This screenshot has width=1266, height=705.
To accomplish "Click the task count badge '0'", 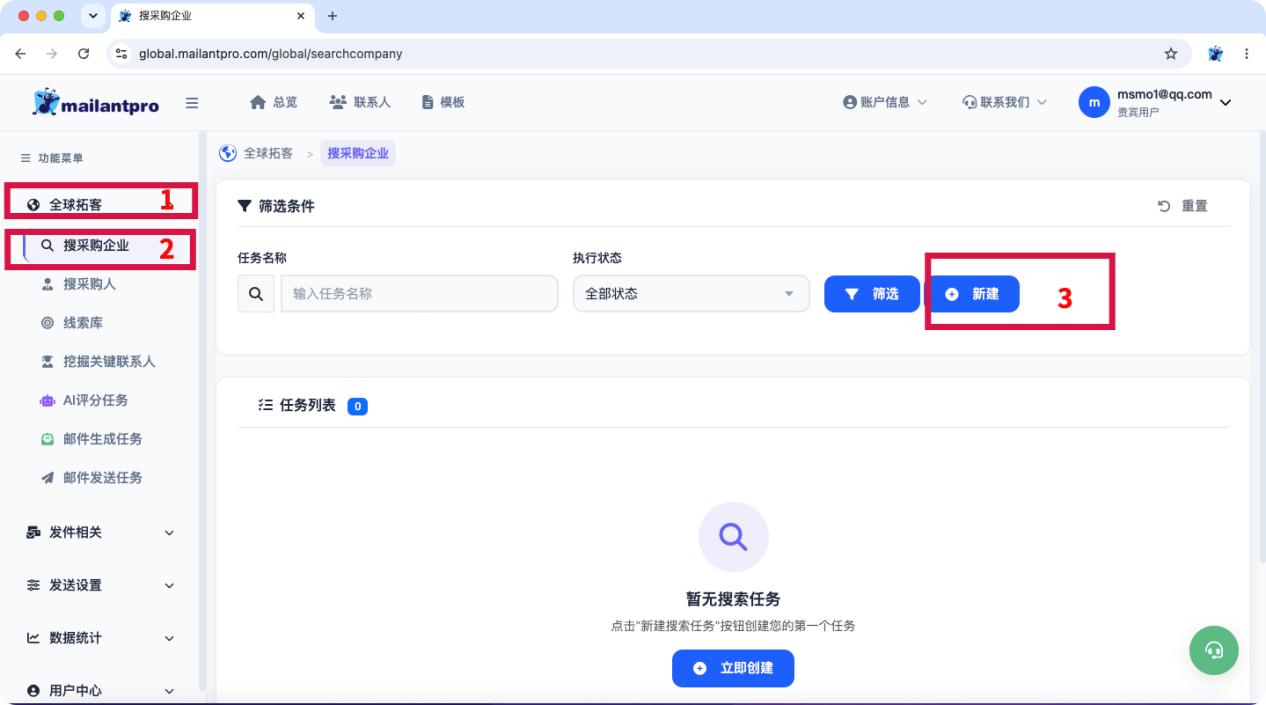I will pos(358,406).
